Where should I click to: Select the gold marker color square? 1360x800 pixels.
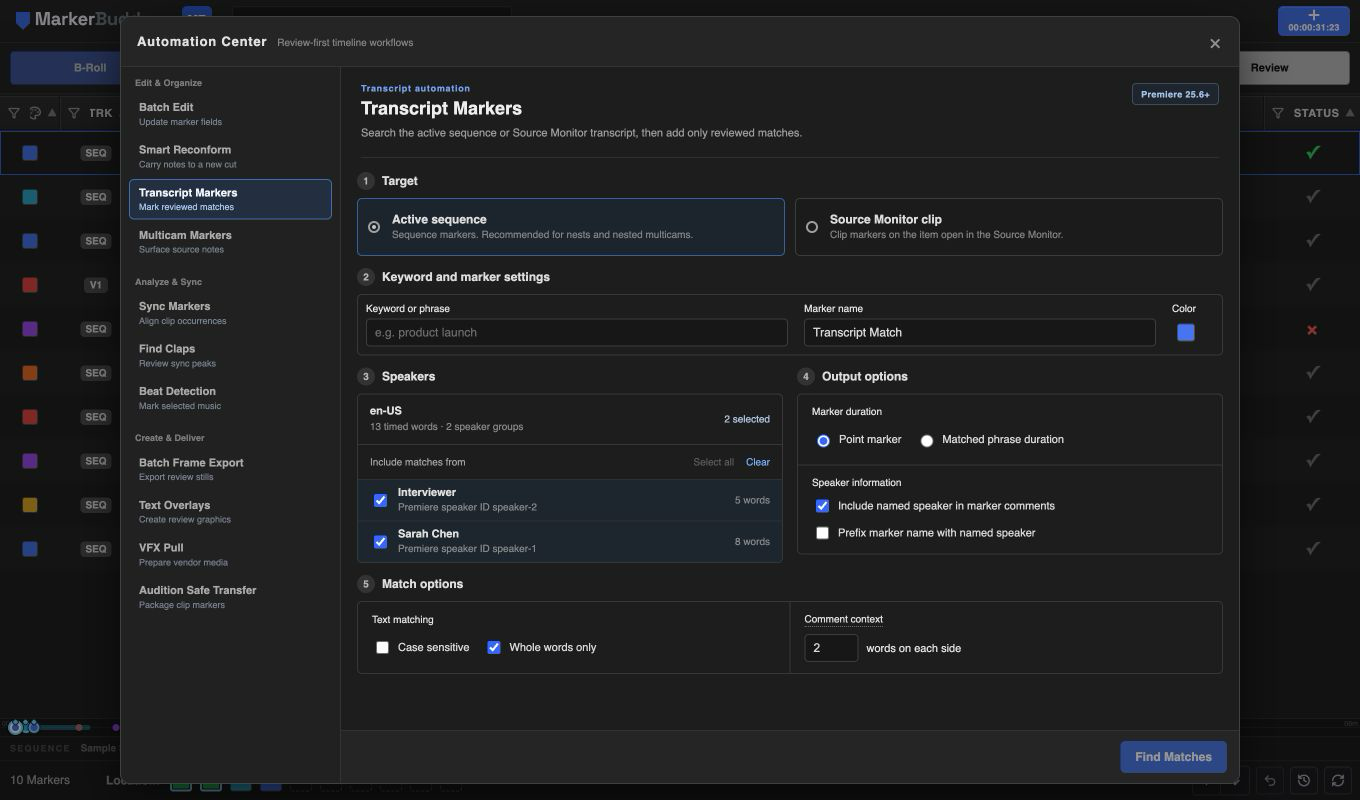[30, 505]
